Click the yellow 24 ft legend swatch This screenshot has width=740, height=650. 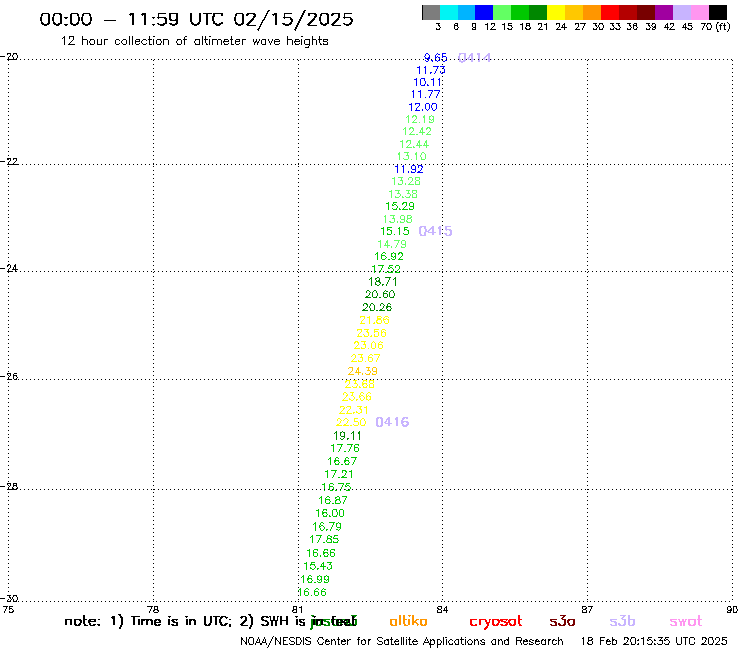tap(556, 12)
